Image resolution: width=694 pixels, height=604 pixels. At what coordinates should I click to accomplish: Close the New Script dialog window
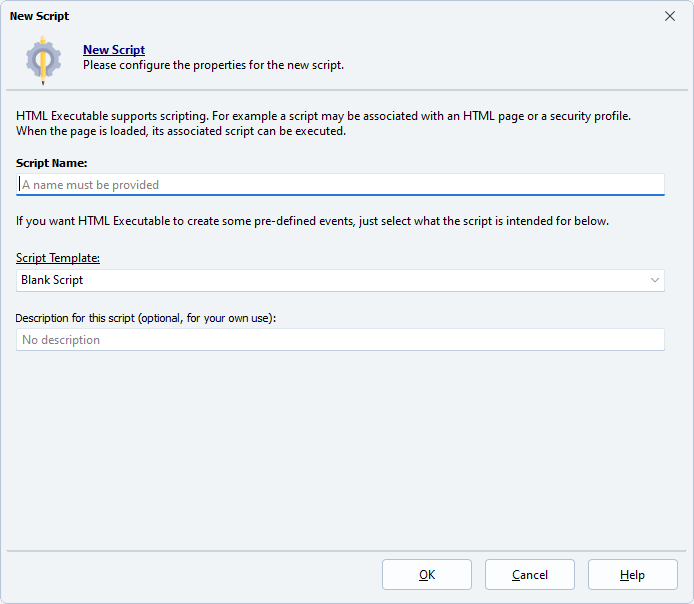click(670, 16)
